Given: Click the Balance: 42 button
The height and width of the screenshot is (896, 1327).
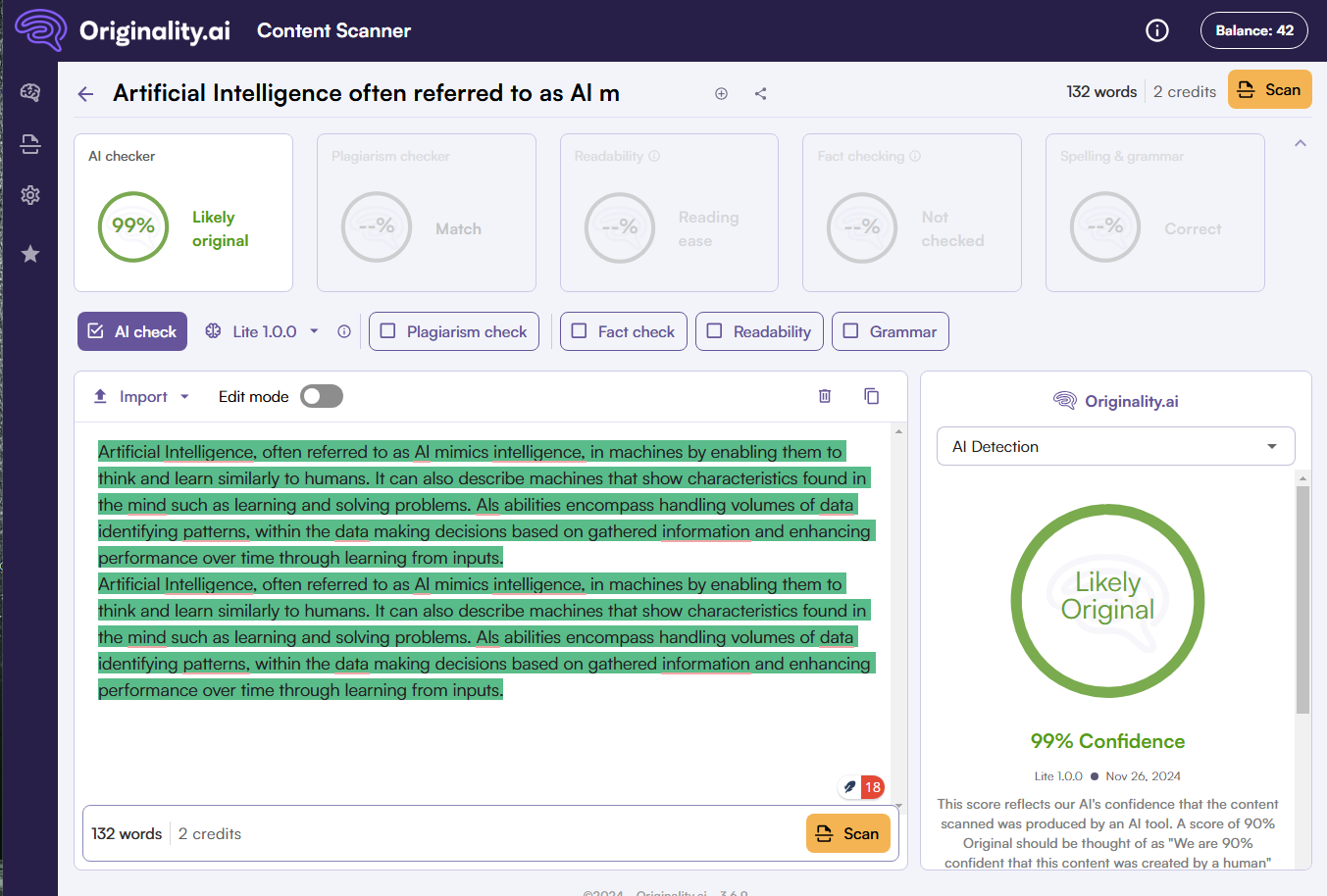Looking at the screenshot, I should [x=1253, y=30].
